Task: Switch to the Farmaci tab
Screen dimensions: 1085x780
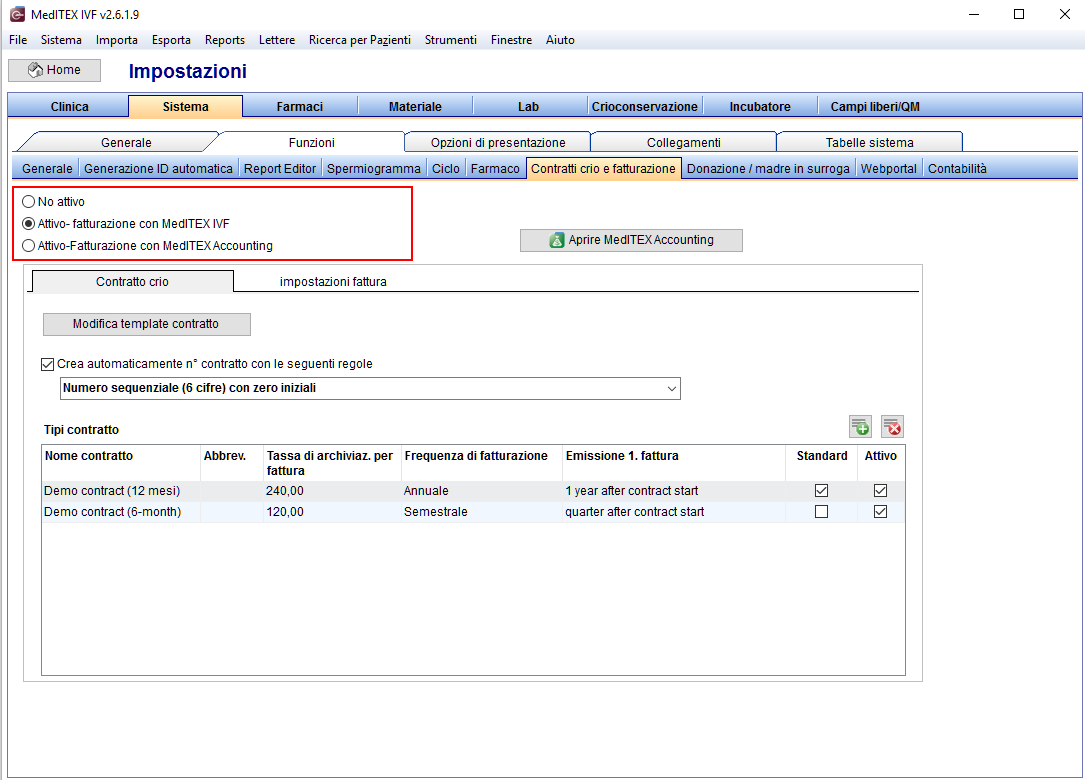Action: click(x=300, y=107)
